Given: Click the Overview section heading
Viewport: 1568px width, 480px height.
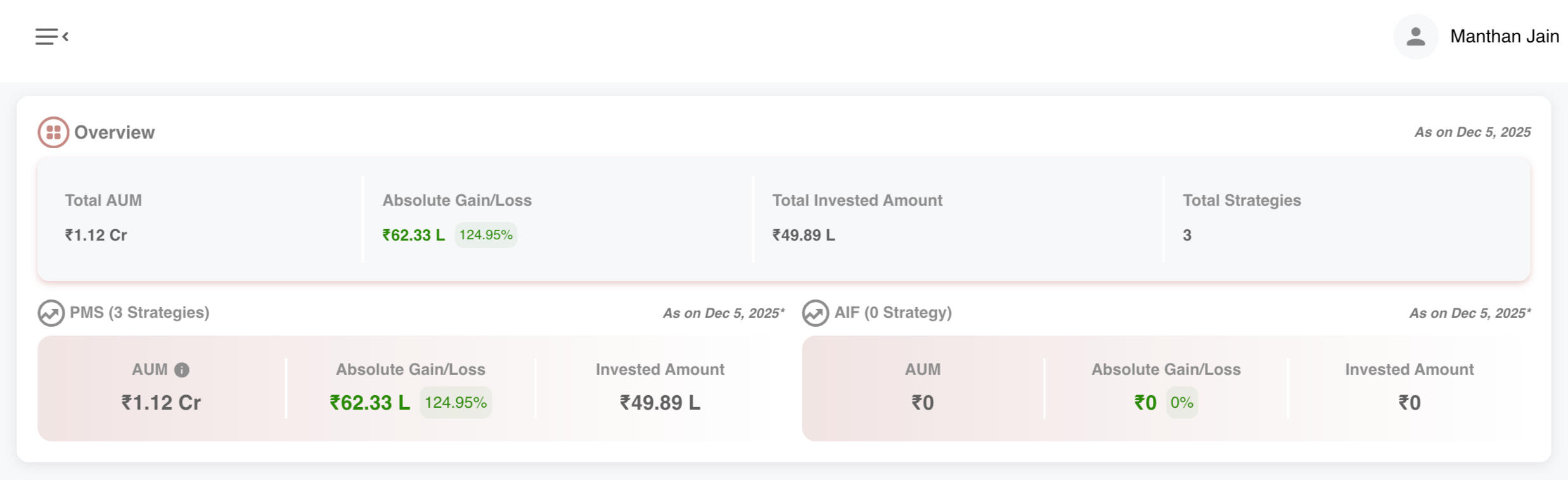Looking at the screenshot, I should (x=114, y=132).
